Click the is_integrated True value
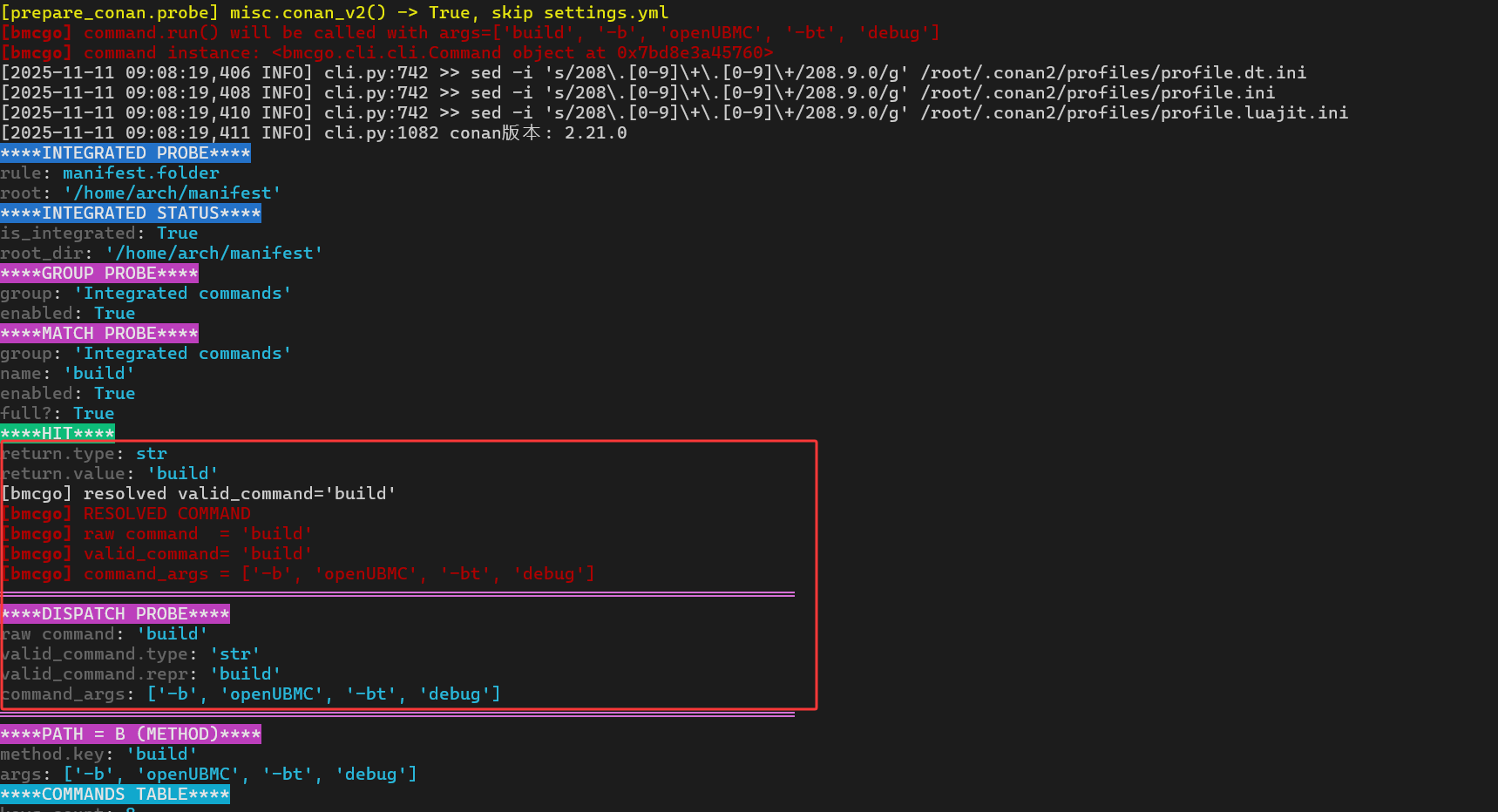 coord(177,233)
